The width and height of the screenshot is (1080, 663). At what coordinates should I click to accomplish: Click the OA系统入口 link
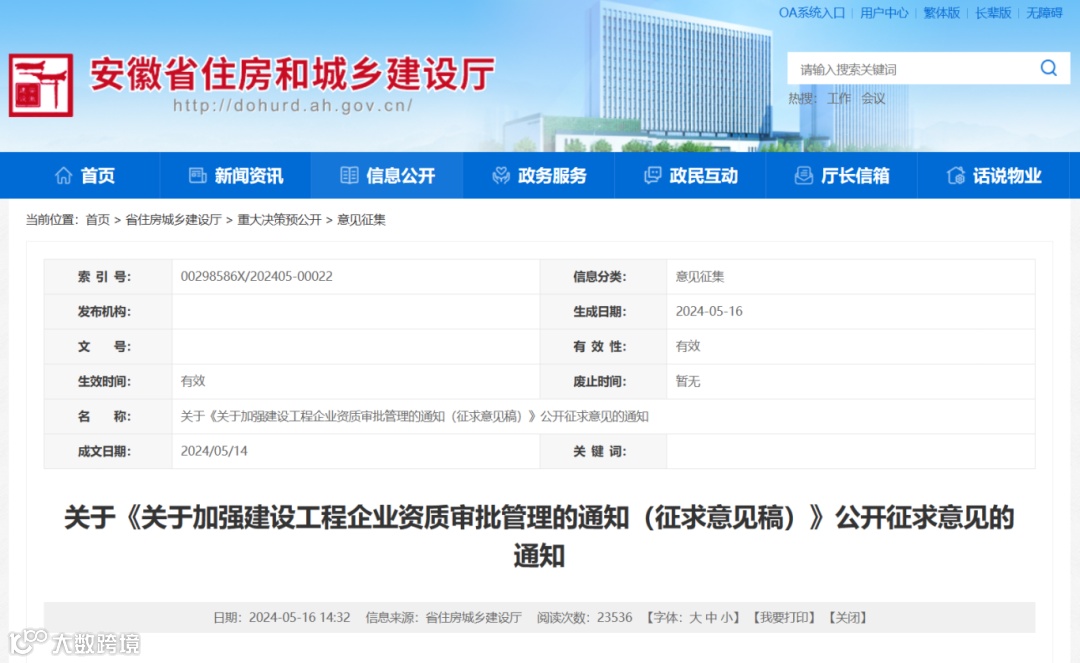[x=811, y=13]
